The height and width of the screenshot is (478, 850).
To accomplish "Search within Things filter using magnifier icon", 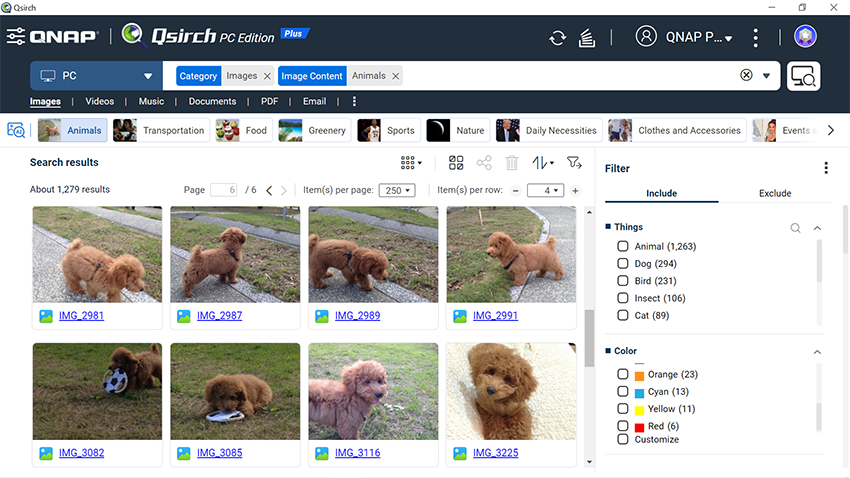I will [x=795, y=228].
